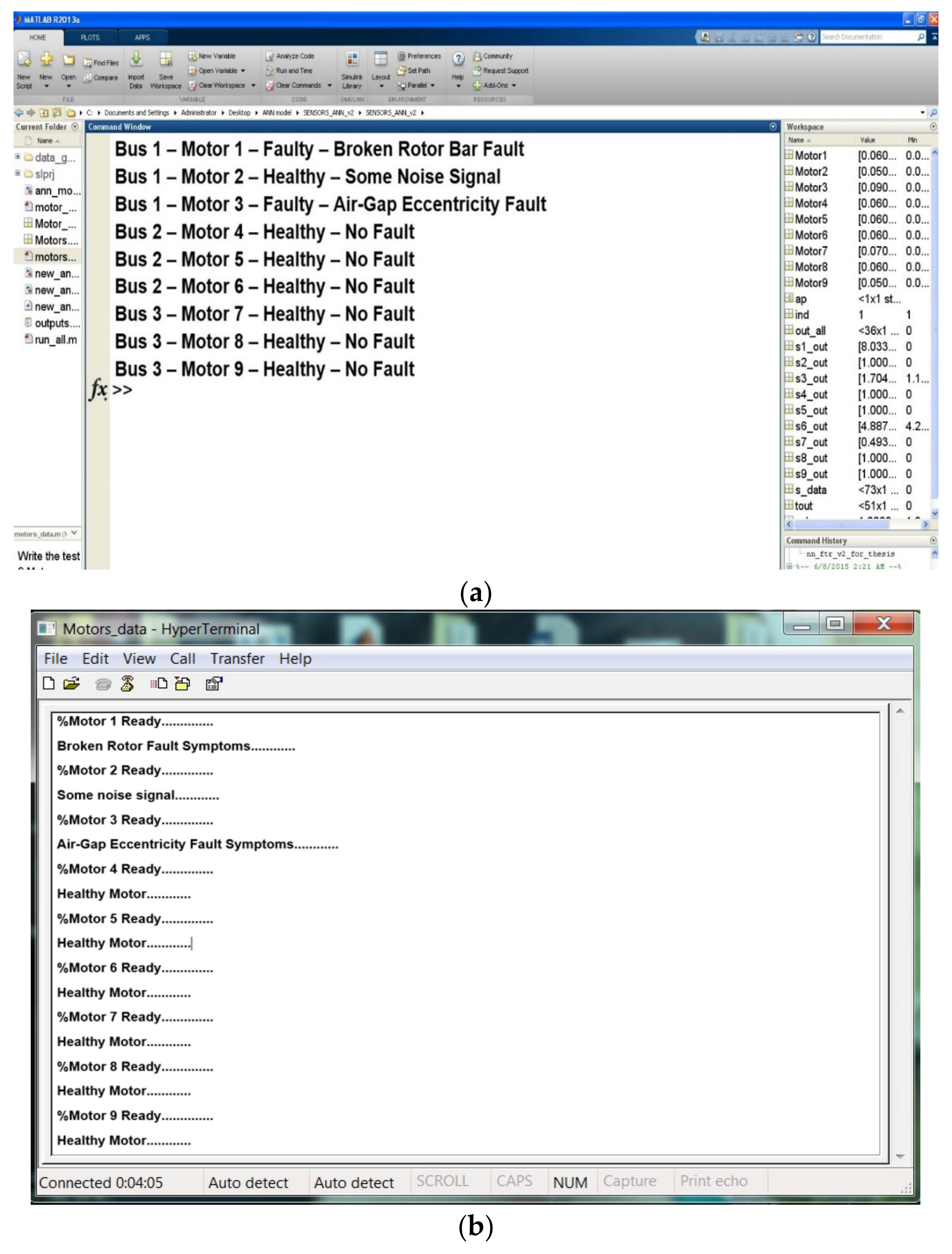Open the Simulink Library
Screen dimensions: 952x1254
click(352, 60)
